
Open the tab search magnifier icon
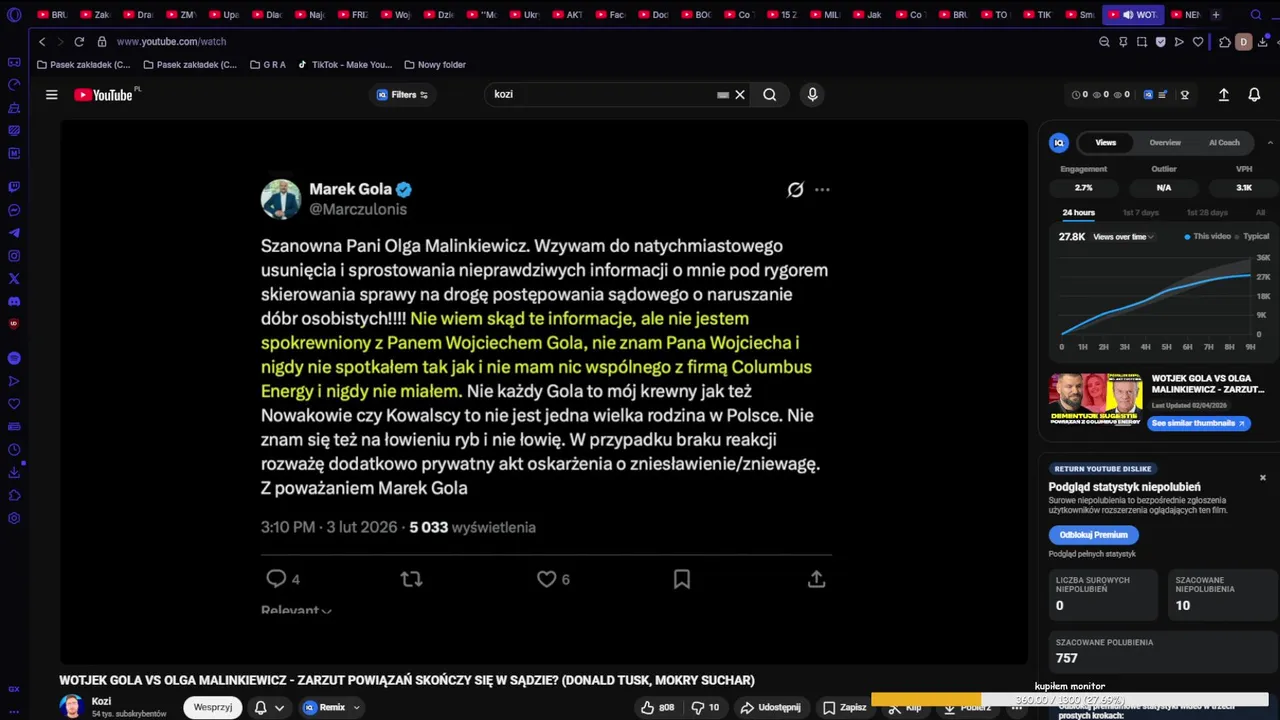(x=1257, y=15)
